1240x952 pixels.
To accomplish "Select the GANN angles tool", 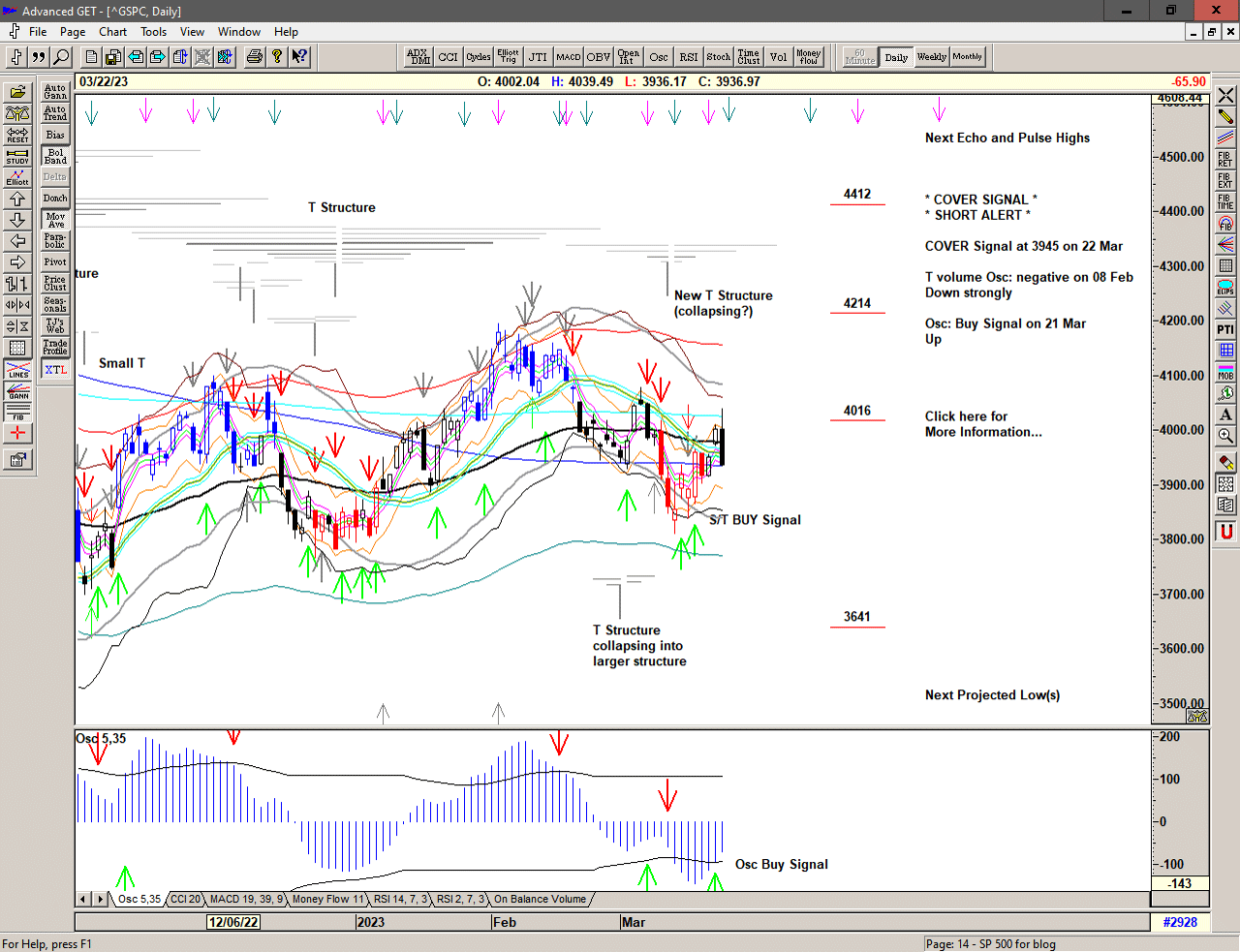I will [17, 391].
